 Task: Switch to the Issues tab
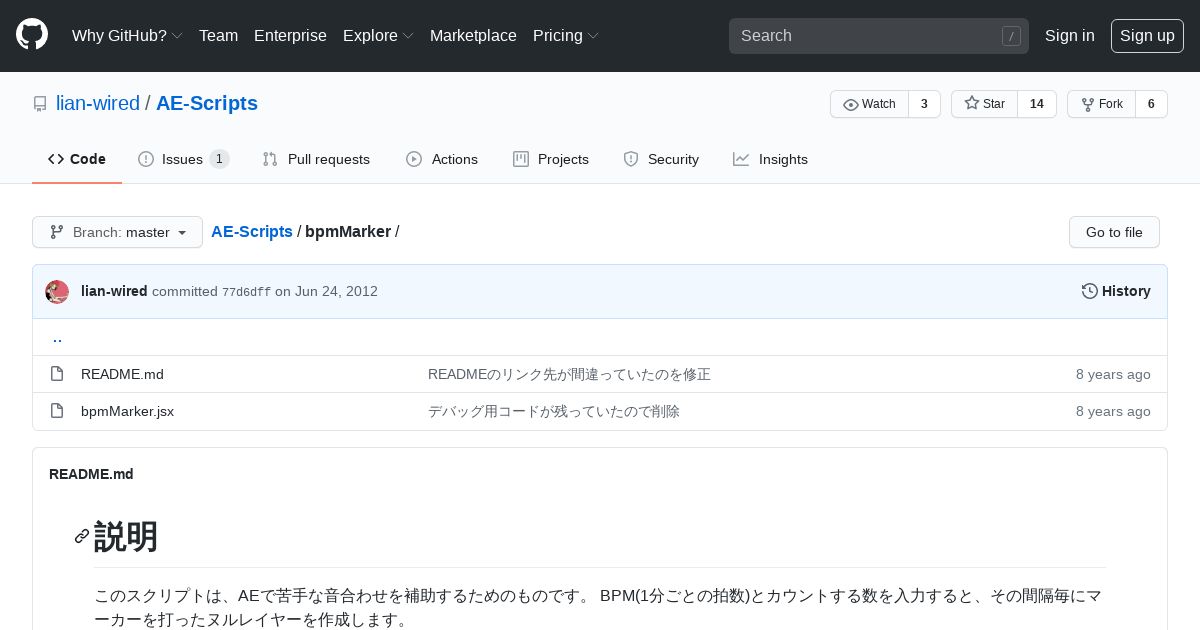[x=184, y=159]
